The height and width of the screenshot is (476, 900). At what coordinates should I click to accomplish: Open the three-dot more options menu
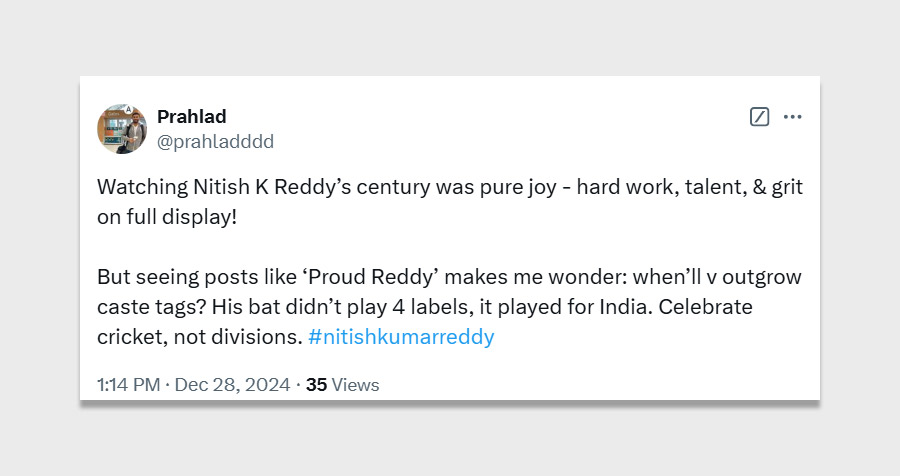pyautogui.click(x=793, y=117)
